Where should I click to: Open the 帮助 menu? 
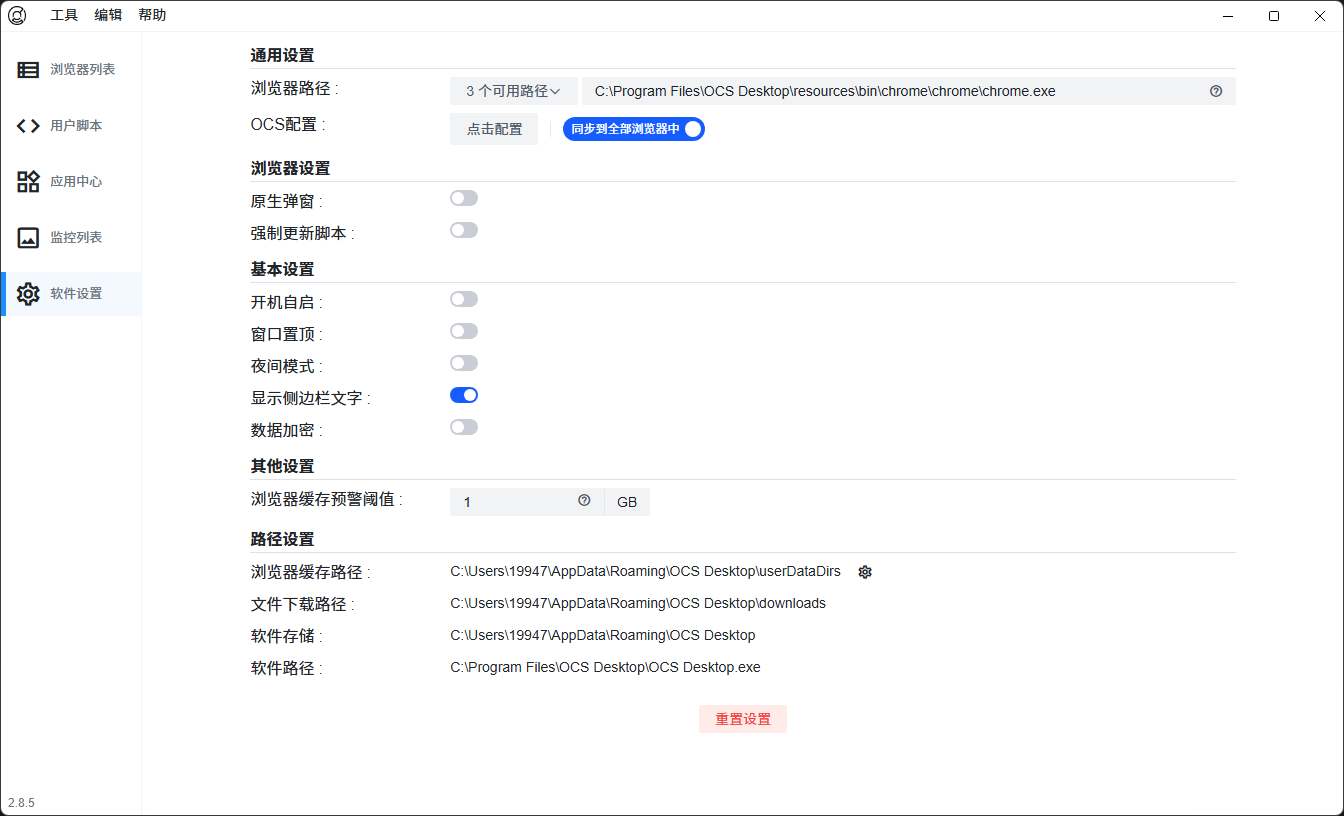152,15
